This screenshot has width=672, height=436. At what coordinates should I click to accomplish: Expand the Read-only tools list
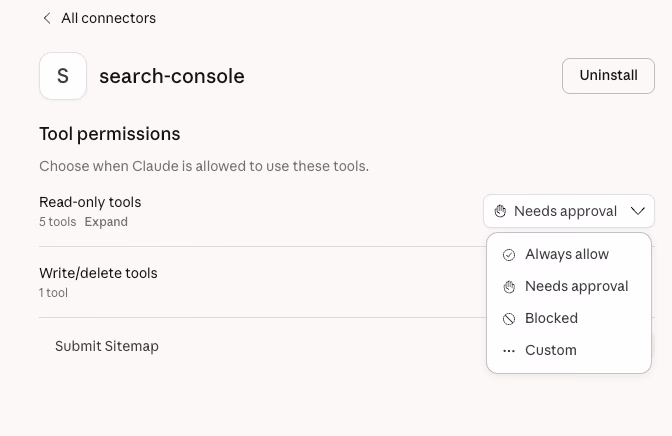pyautogui.click(x=106, y=222)
